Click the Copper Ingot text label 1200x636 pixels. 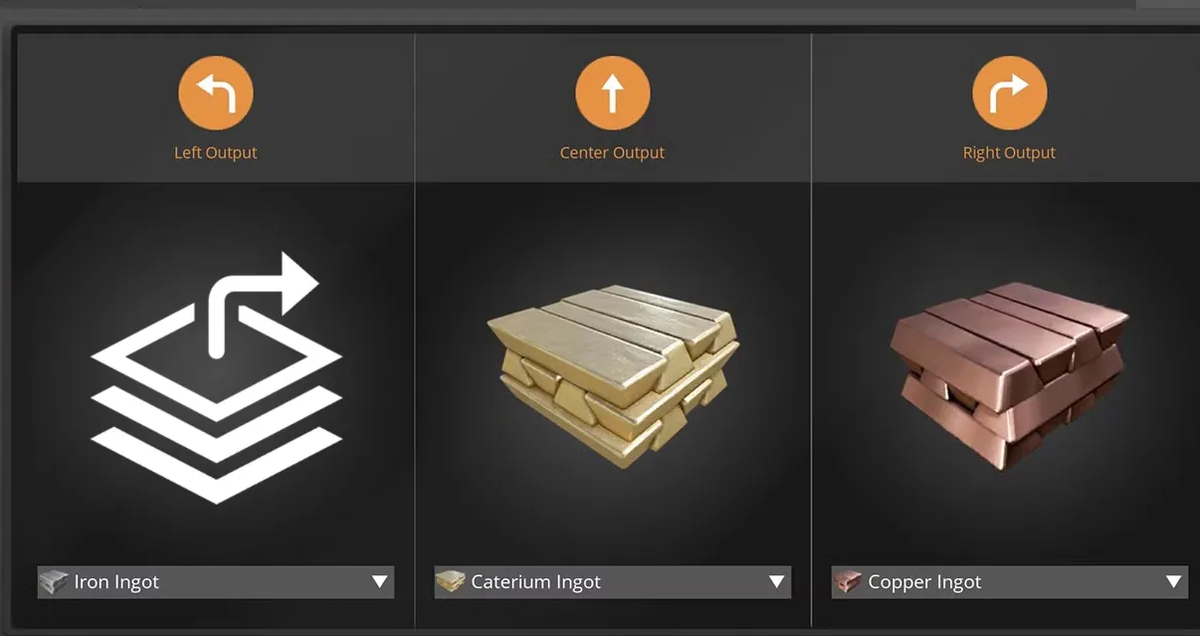tap(925, 583)
